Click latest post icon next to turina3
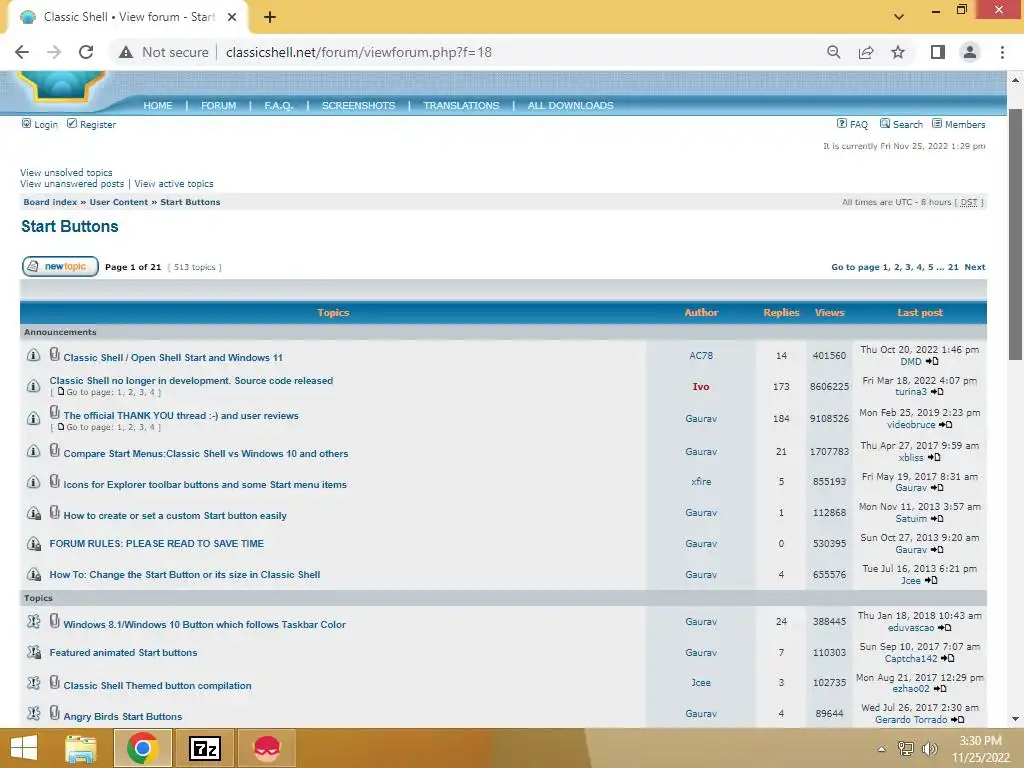 click(x=937, y=392)
